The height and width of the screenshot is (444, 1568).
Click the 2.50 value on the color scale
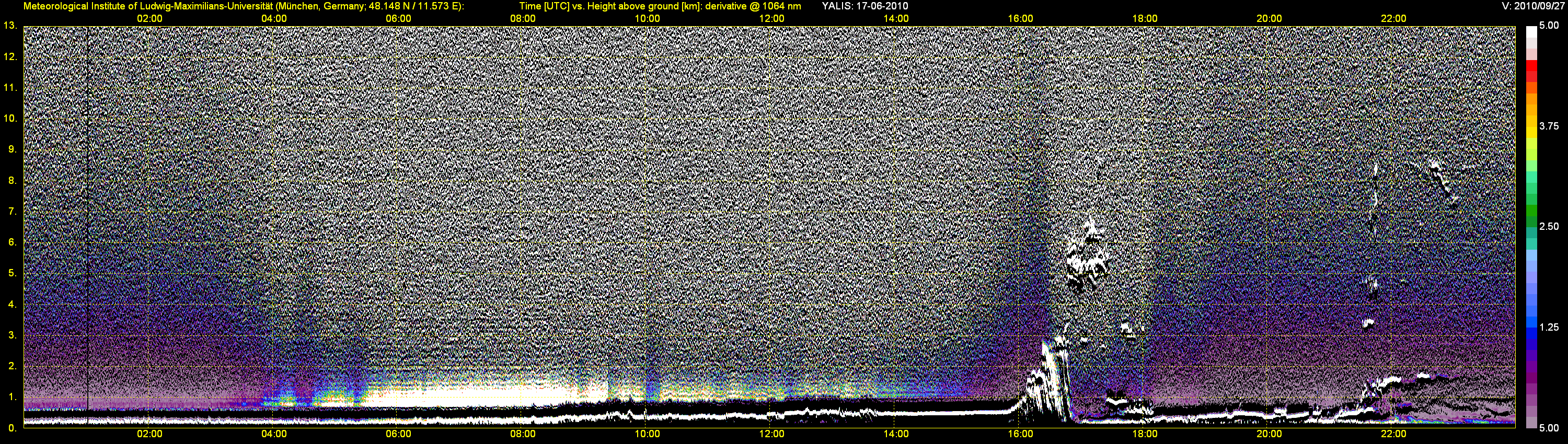coord(1549,226)
